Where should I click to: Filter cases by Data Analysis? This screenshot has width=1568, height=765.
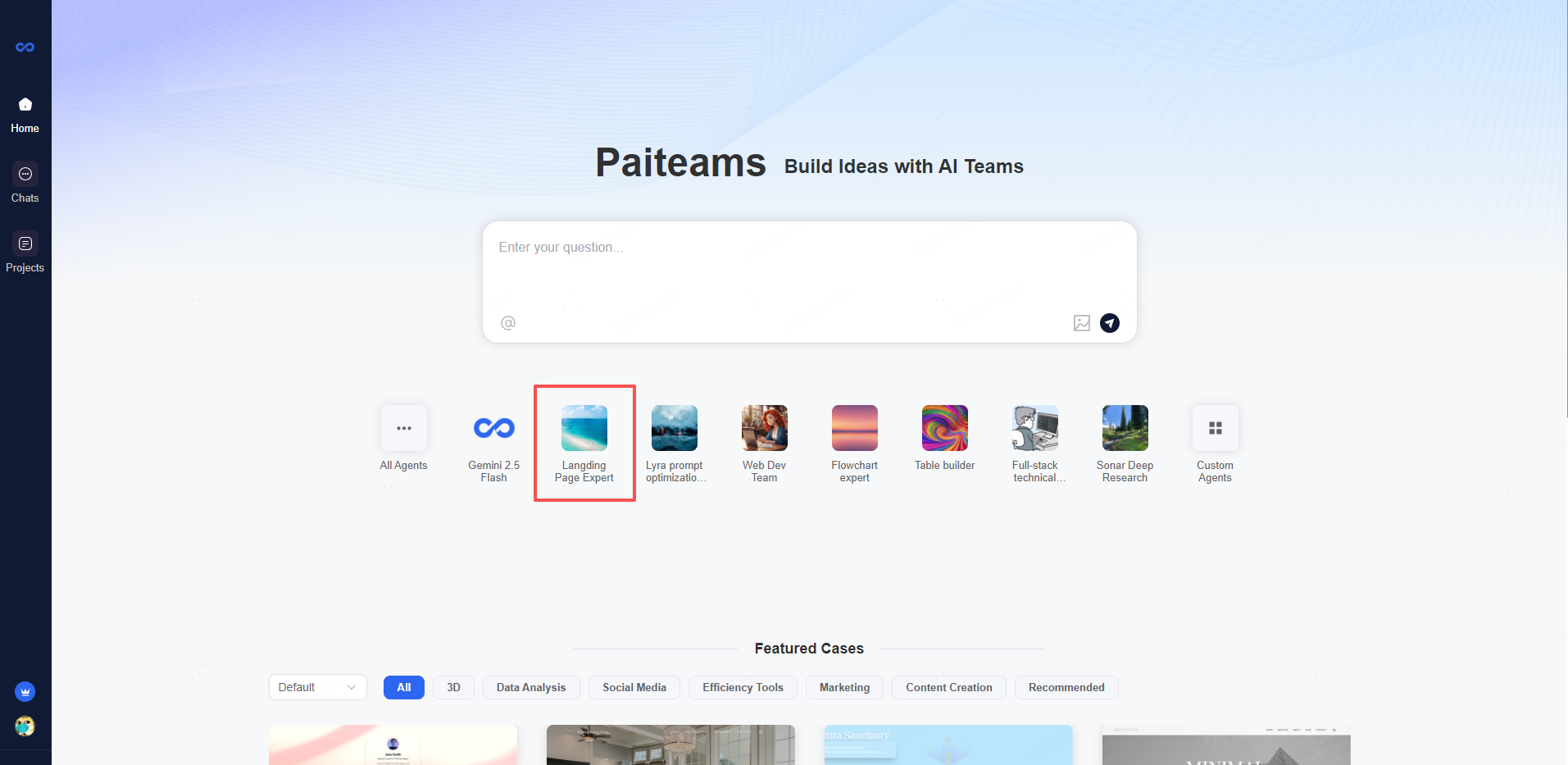[530, 687]
